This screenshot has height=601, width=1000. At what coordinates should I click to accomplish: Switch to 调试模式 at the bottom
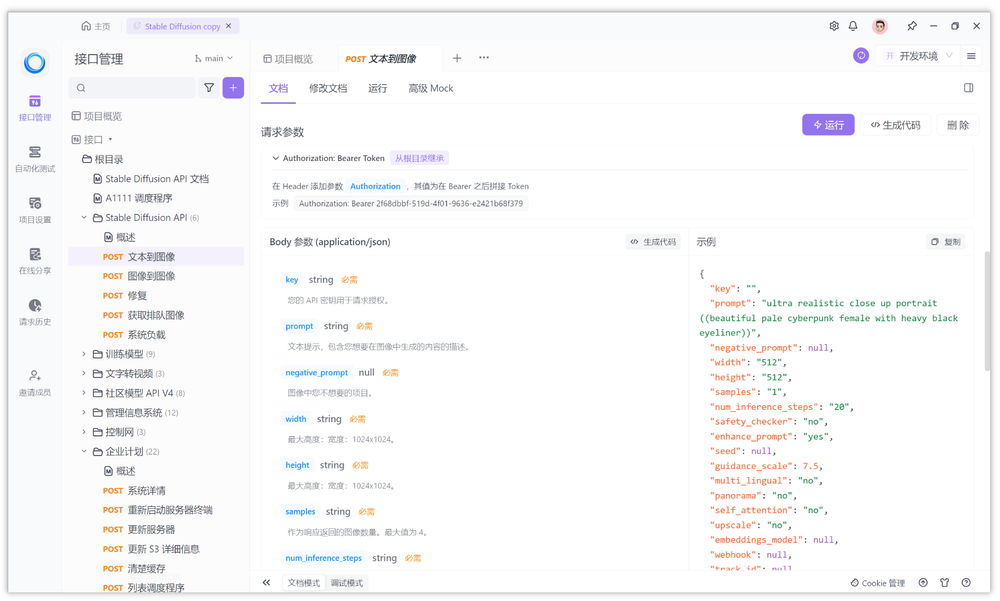click(347, 582)
